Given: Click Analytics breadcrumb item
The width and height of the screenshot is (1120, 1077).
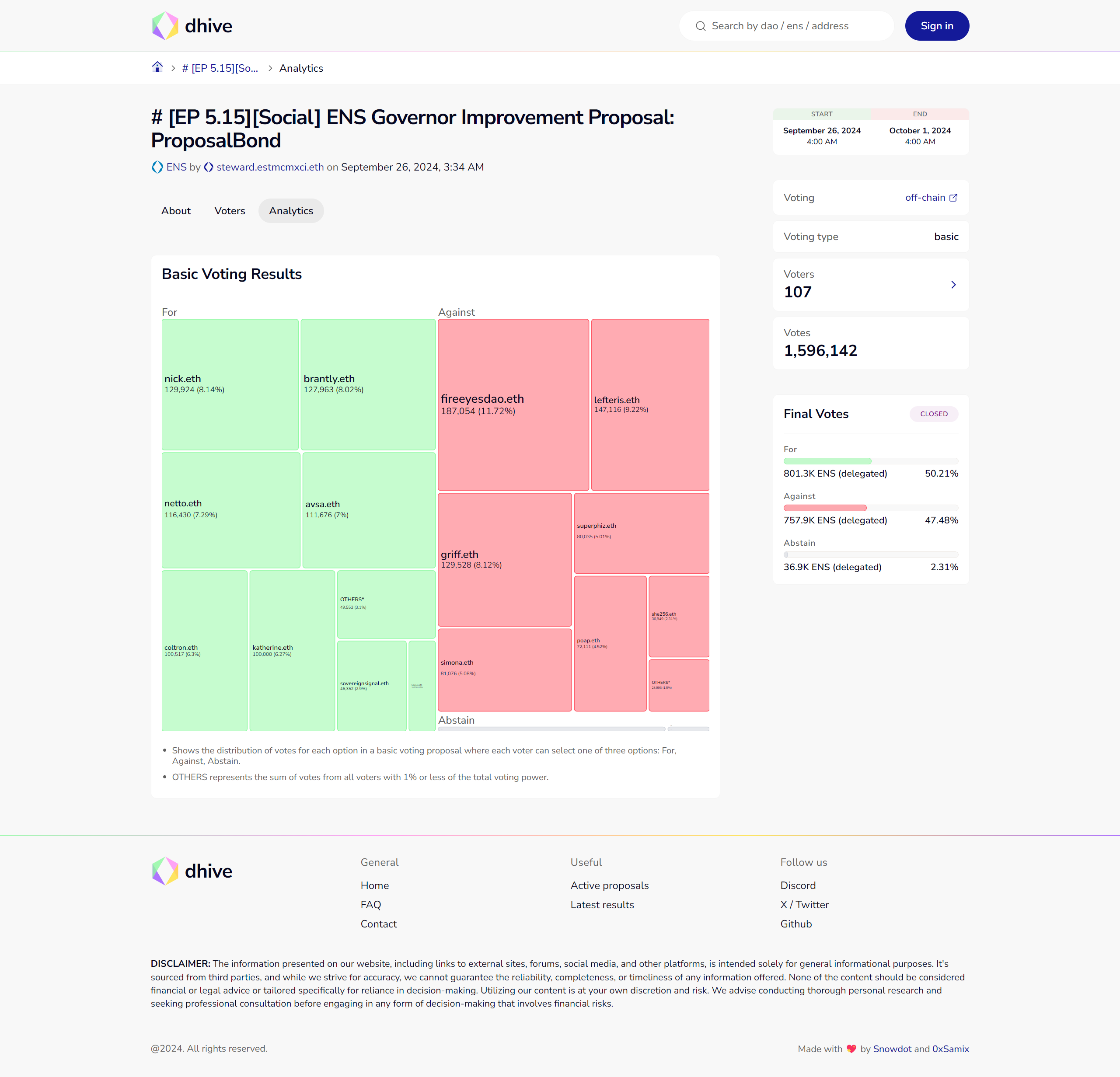Looking at the screenshot, I should click(301, 68).
